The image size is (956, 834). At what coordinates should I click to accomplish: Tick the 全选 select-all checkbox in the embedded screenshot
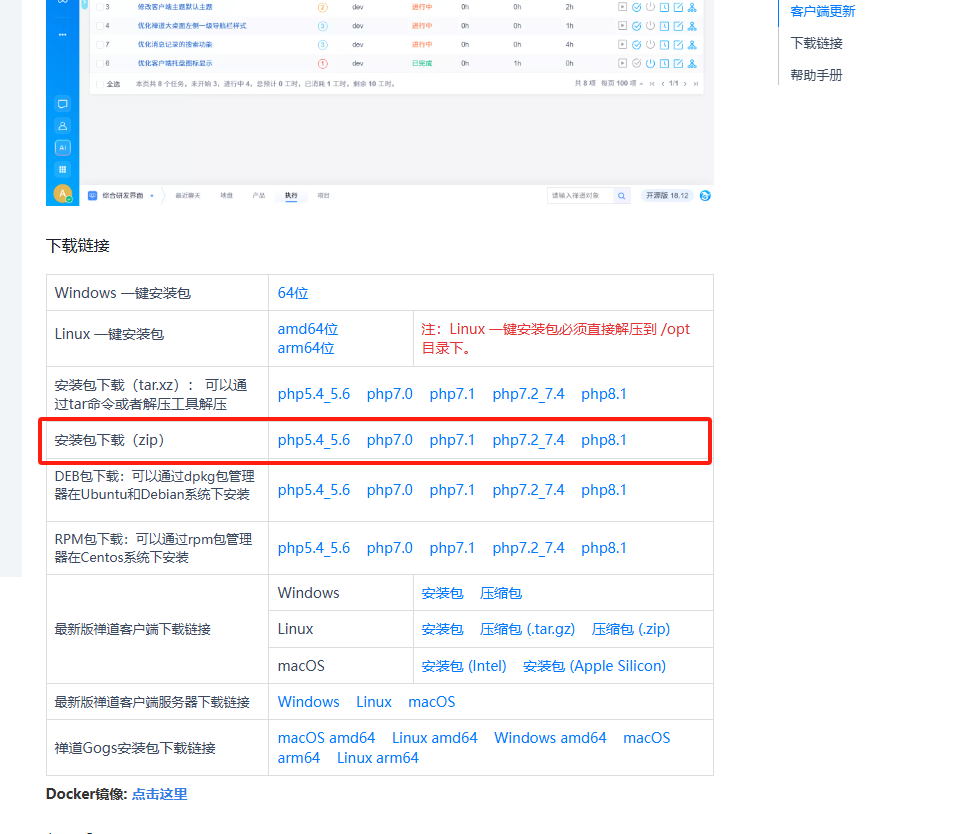tap(100, 84)
